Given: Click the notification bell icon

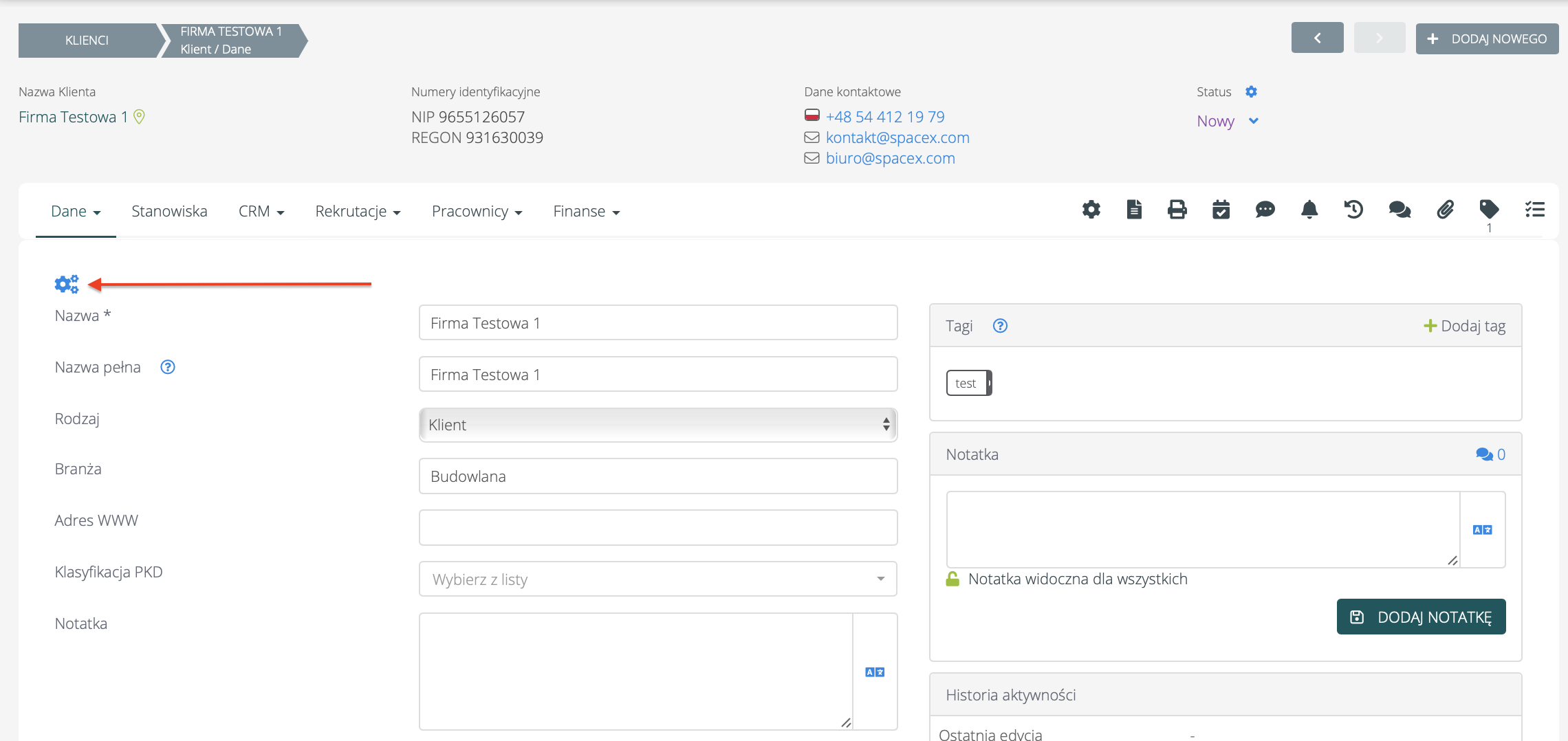Looking at the screenshot, I should click(1309, 210).
